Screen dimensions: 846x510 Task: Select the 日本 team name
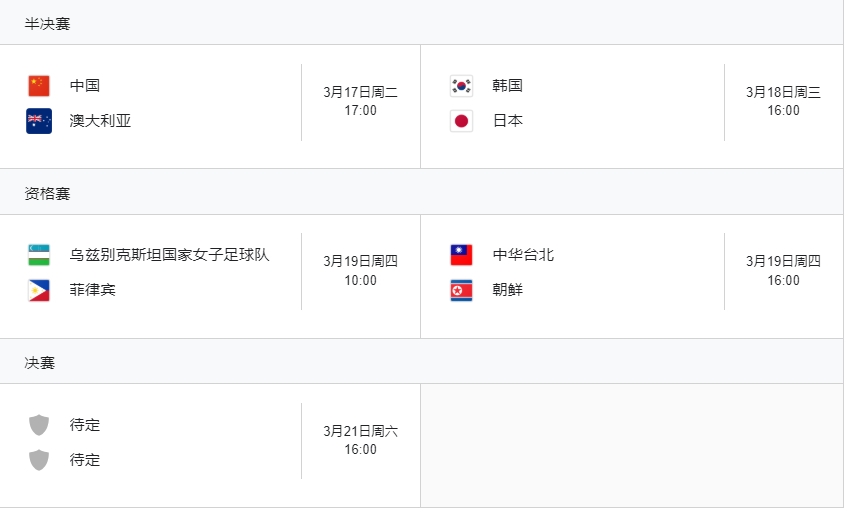508,121
